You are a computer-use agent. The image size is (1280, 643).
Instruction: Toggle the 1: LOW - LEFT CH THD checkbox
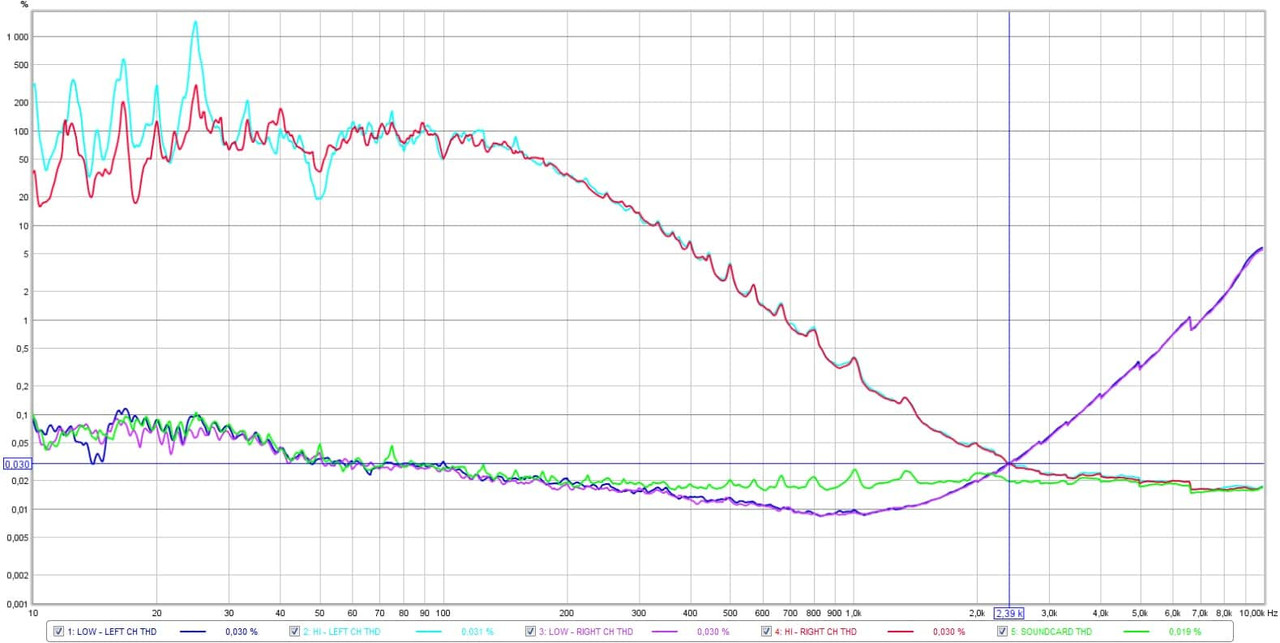click(58, 631)
